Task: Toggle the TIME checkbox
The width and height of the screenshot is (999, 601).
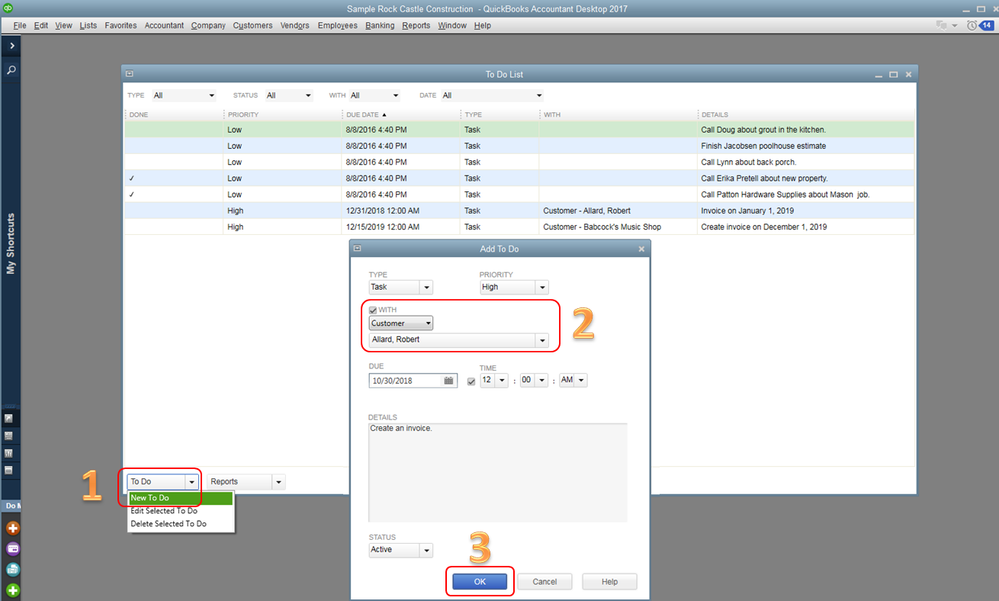Action: coord(471,381)
